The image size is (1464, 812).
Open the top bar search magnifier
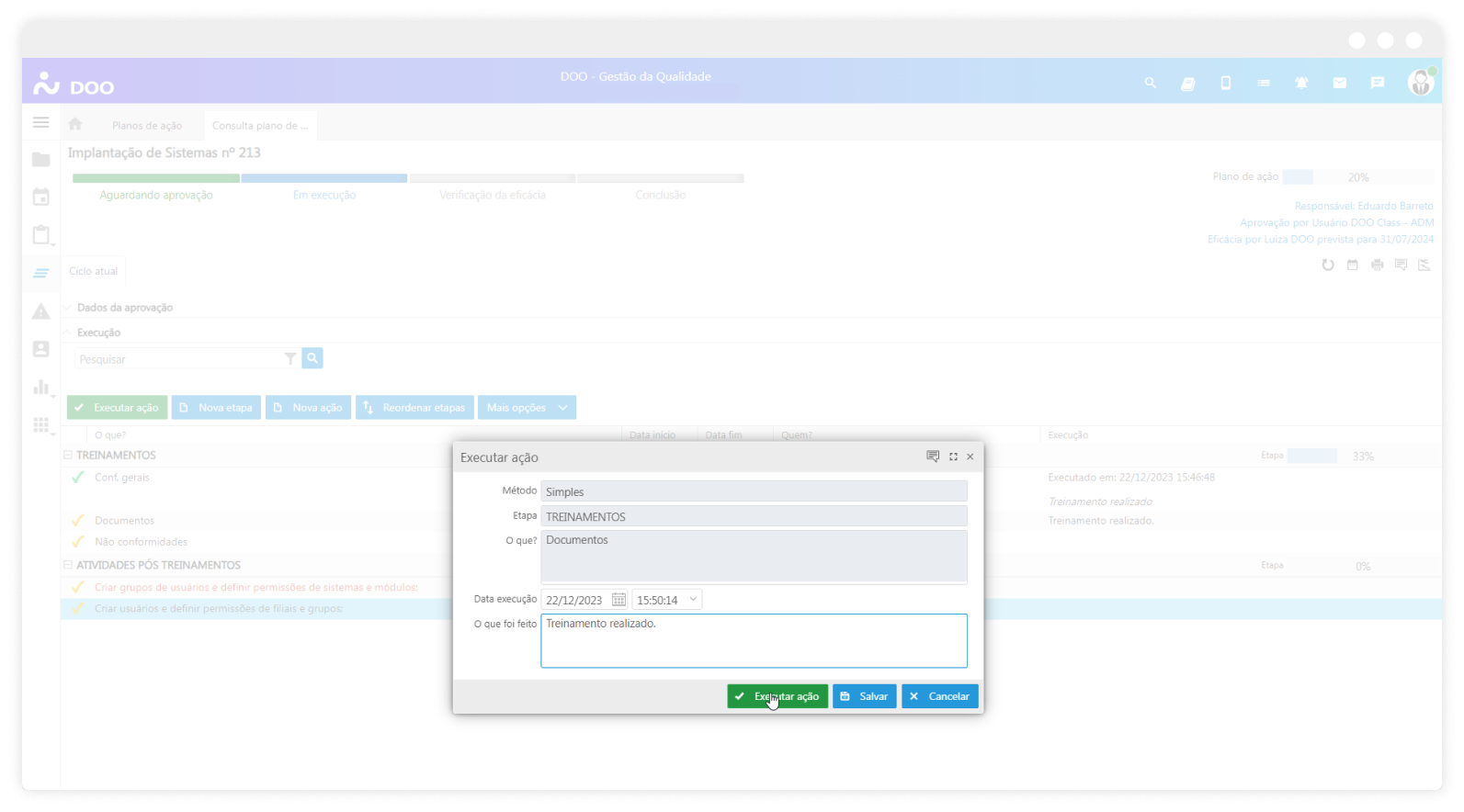[x=1150, y=83]
